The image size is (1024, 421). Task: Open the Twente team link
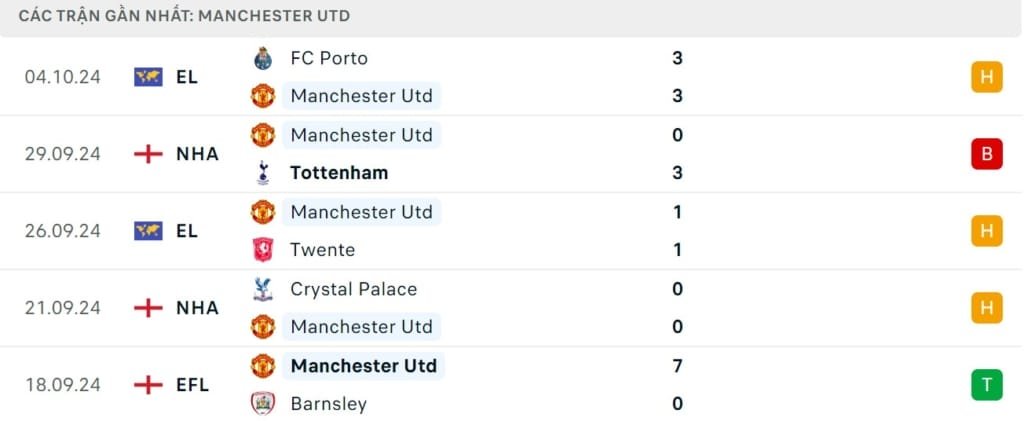pos(322,250)
